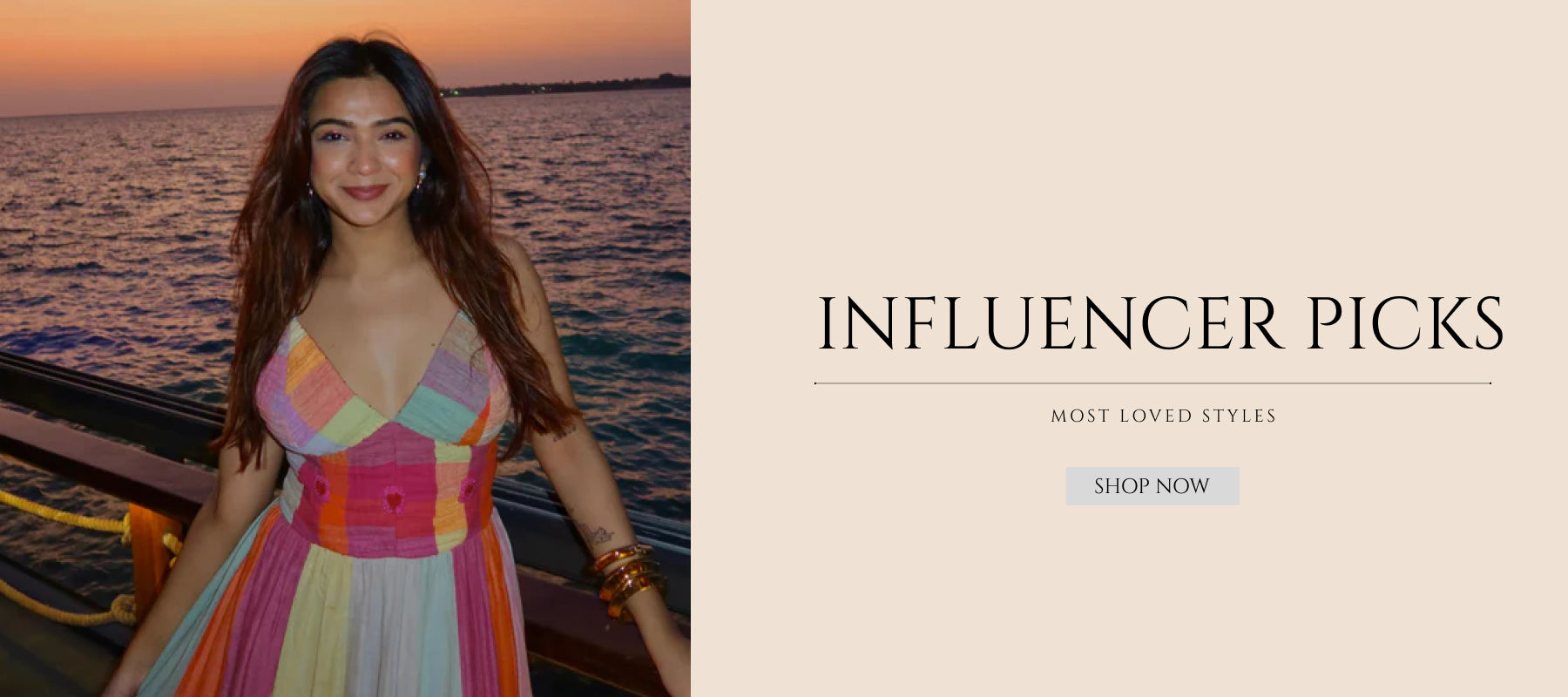Click the SHOP NOW button
Image resolution: width=1568 pixels, height=697 pixels.
[1152, 486]
